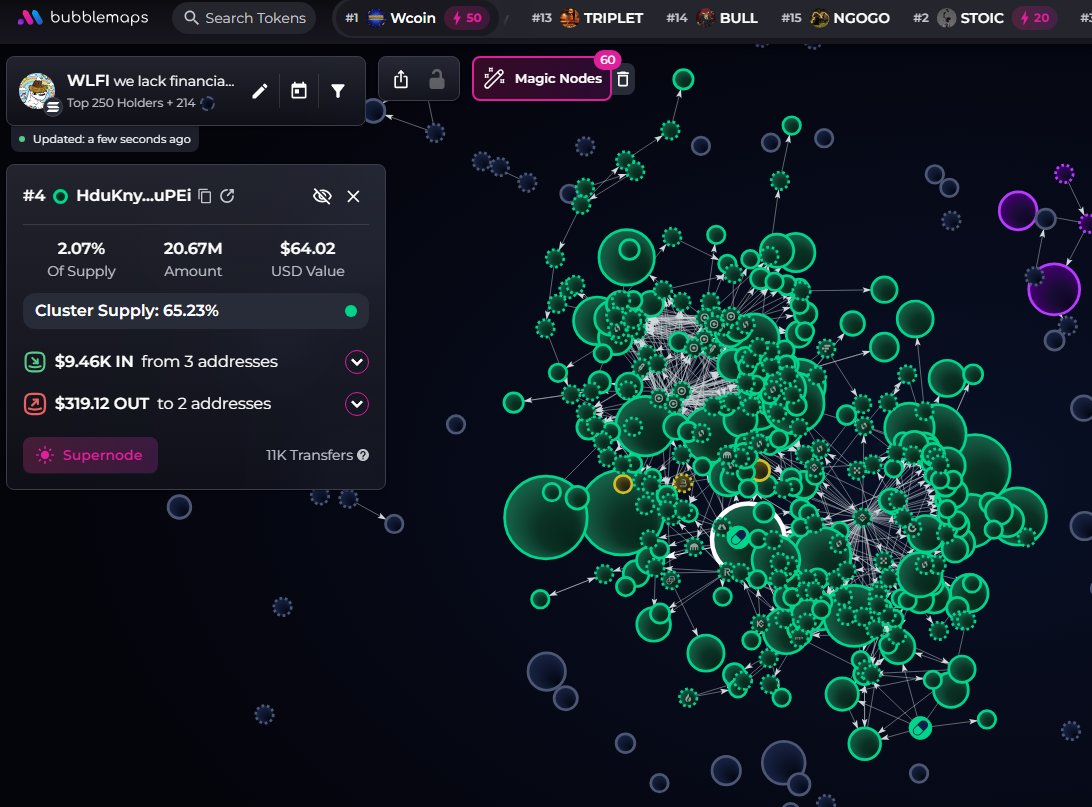Copy the HduKny...uPEi address with copy icon
Screen dimensions: 1092x807
point(203,196)
